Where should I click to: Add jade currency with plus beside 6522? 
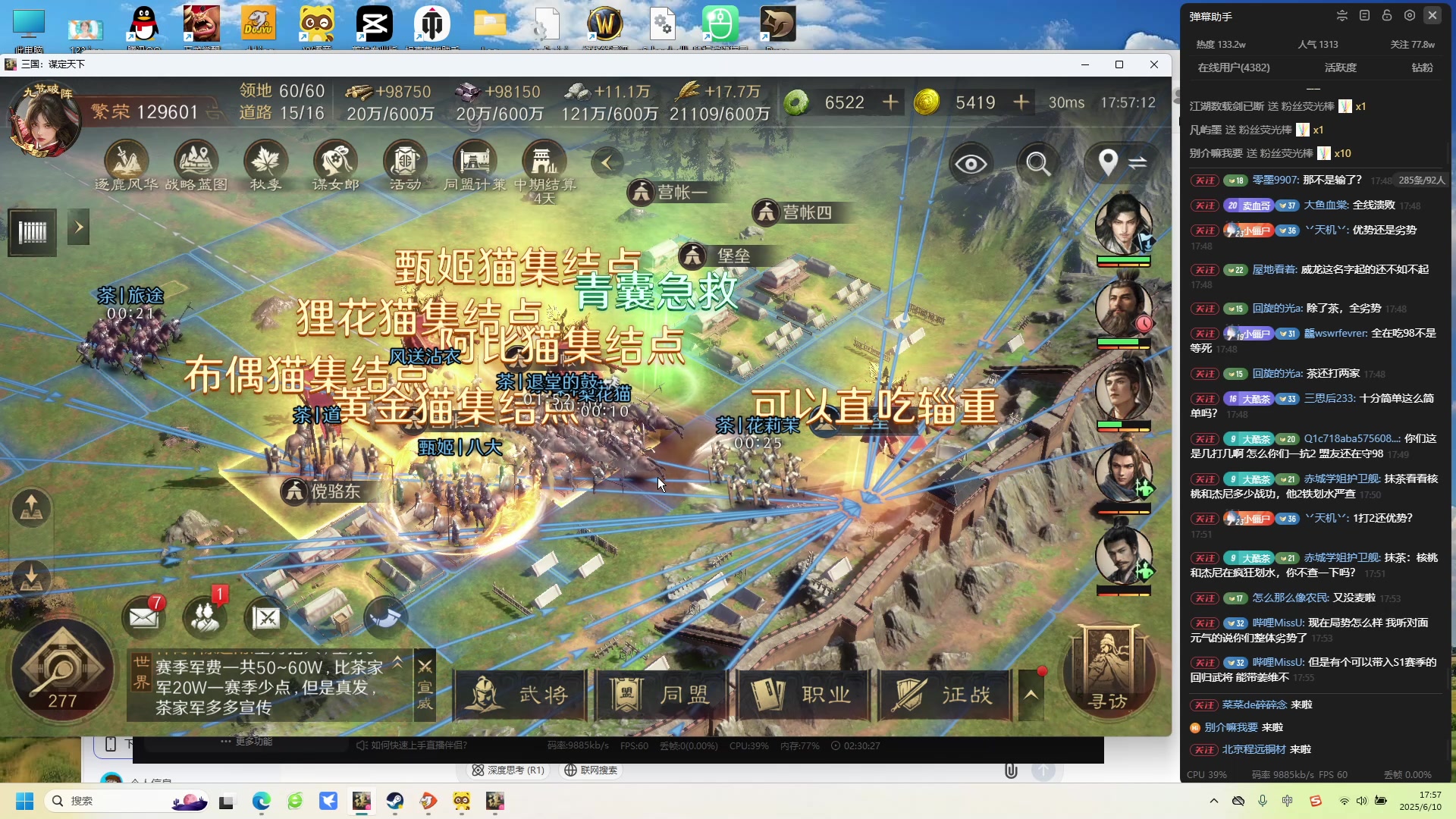pos(890,102)
